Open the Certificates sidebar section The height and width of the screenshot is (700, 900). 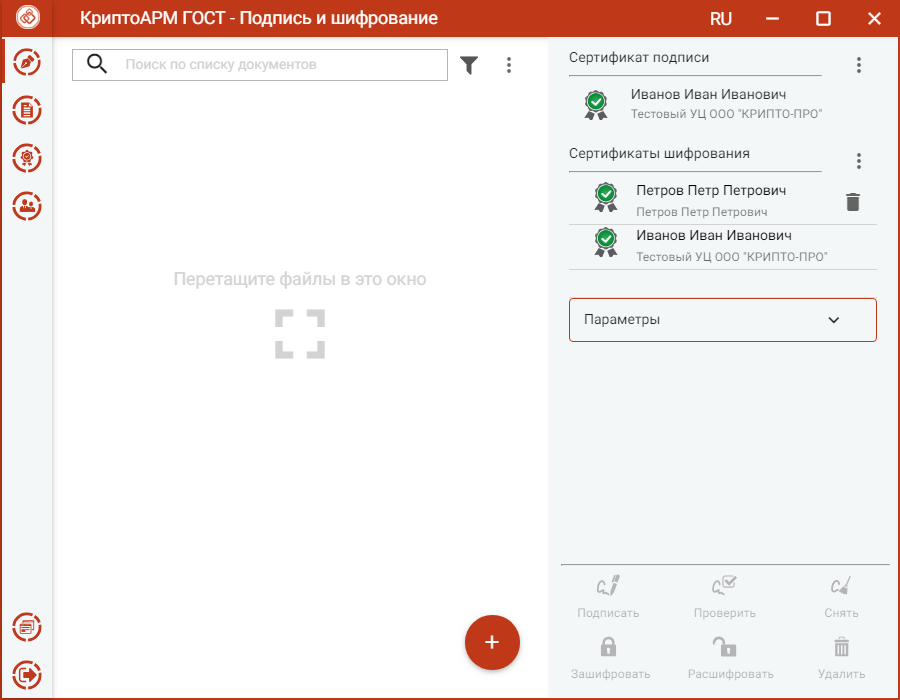(x=27, y=158)
